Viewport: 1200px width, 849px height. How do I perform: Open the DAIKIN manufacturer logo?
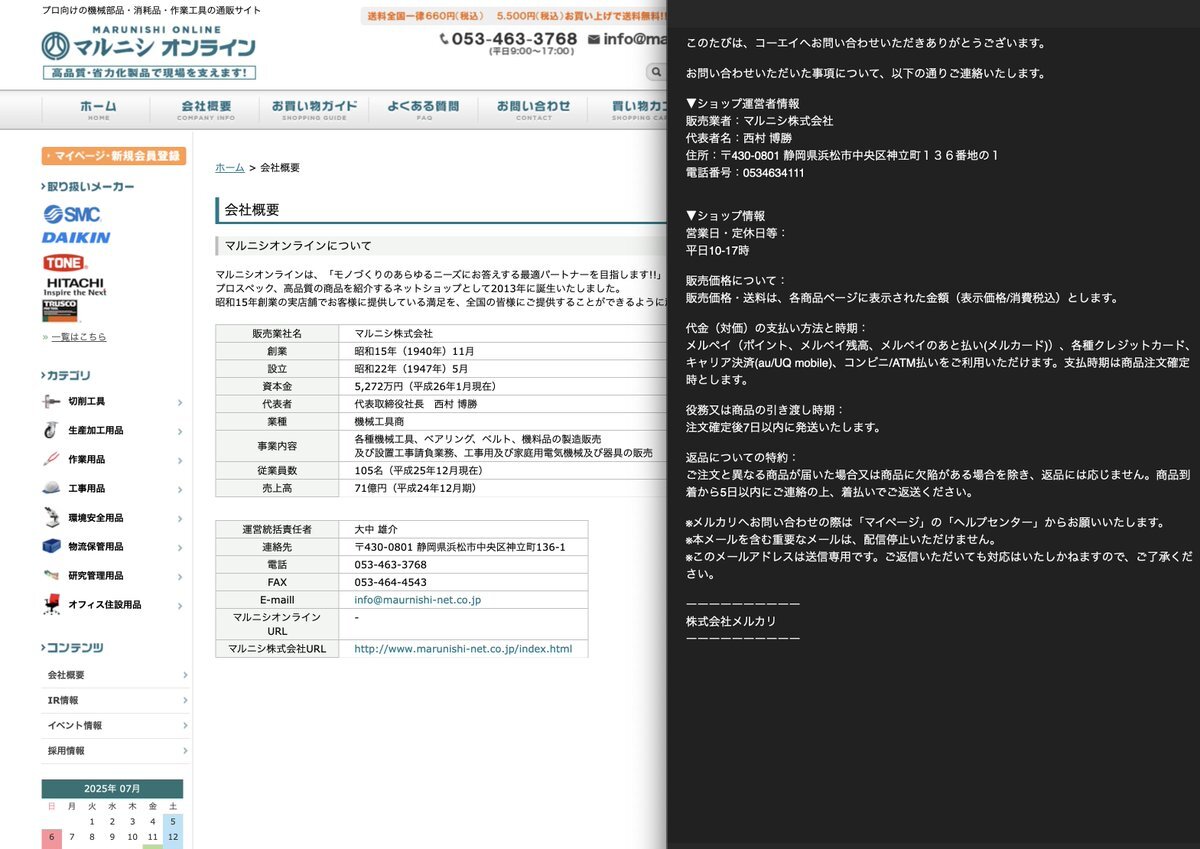tap(76, 238)
